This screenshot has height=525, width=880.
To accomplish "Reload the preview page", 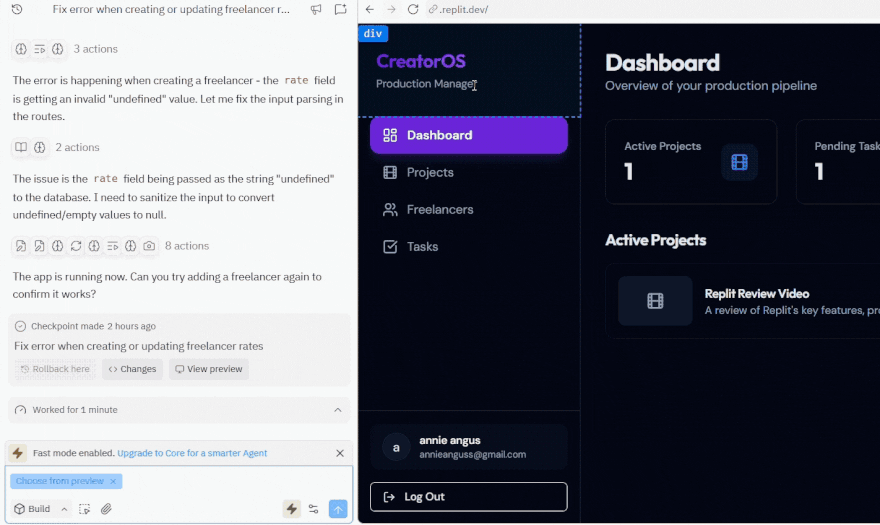I will pos(412,10).
